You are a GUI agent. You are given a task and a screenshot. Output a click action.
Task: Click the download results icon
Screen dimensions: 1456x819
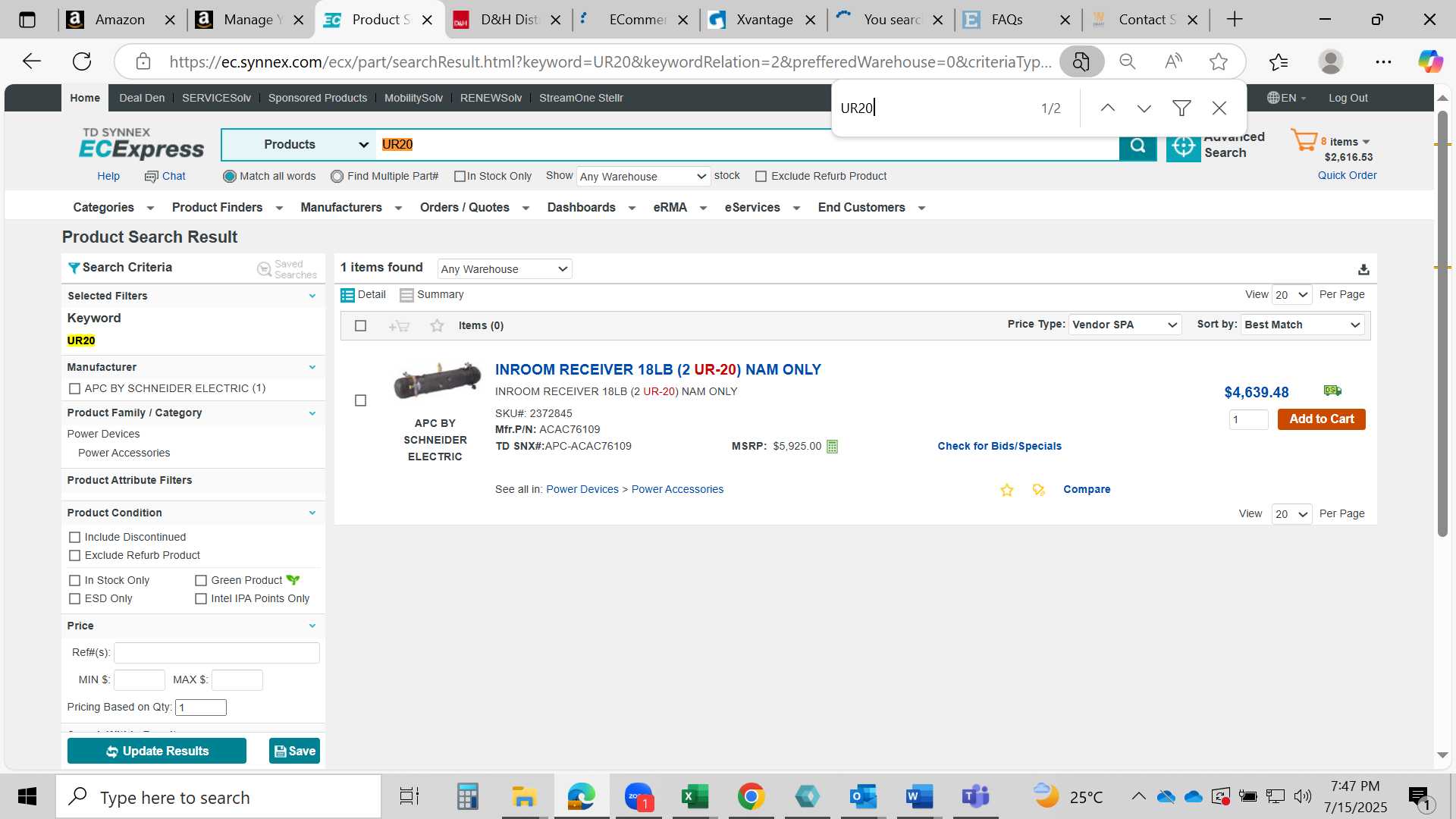(x=1363, y=269)
